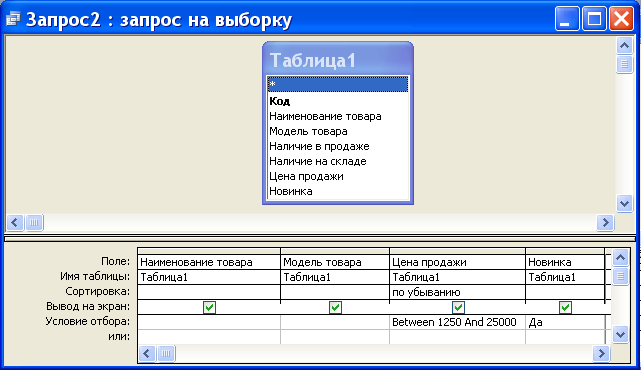Click down arrow of design grid vertical scrollbar

(620, 335)
